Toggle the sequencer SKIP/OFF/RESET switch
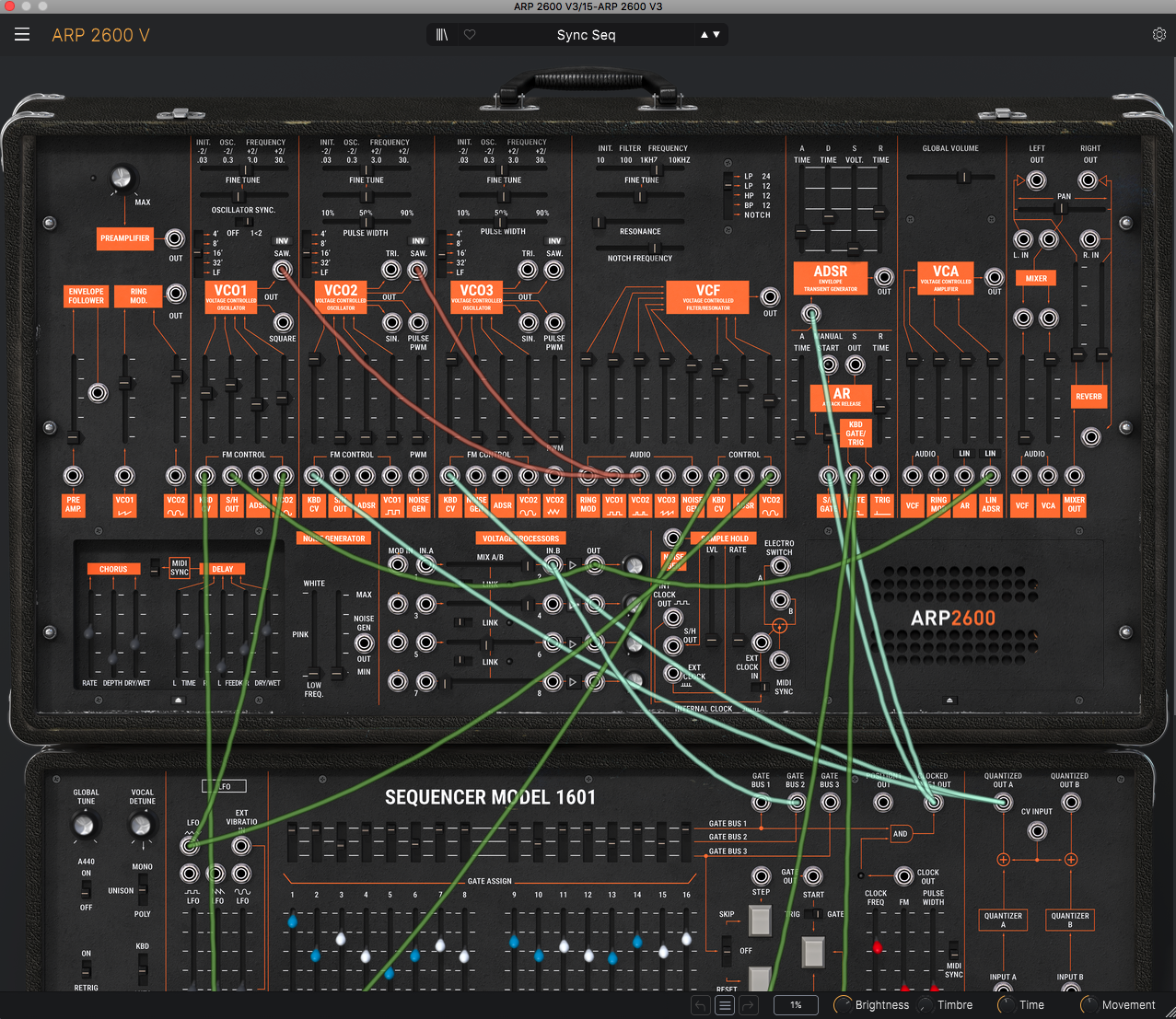The width and height of the screenshot is (1176, 1019). point(727,950)
